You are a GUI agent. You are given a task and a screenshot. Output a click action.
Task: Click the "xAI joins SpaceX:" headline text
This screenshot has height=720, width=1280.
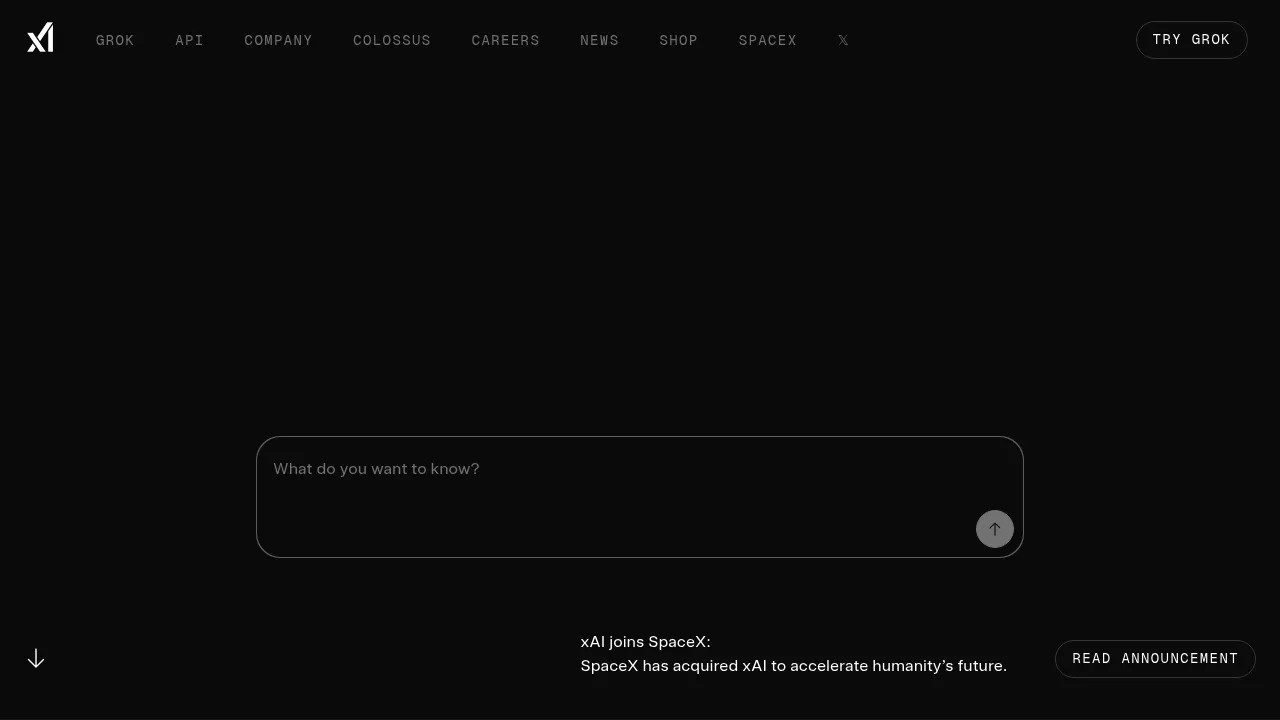645,642
